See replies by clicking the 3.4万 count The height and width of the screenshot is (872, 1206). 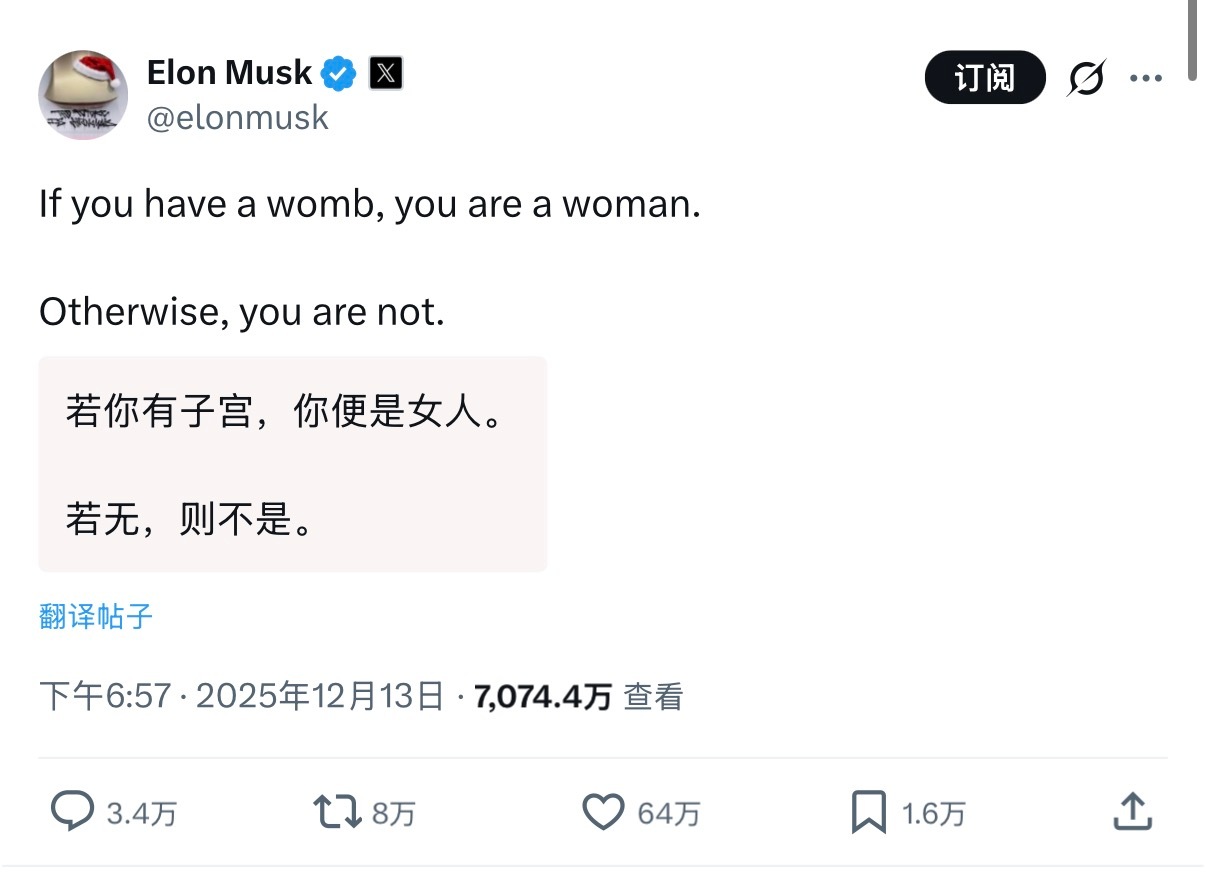(142, 813)
